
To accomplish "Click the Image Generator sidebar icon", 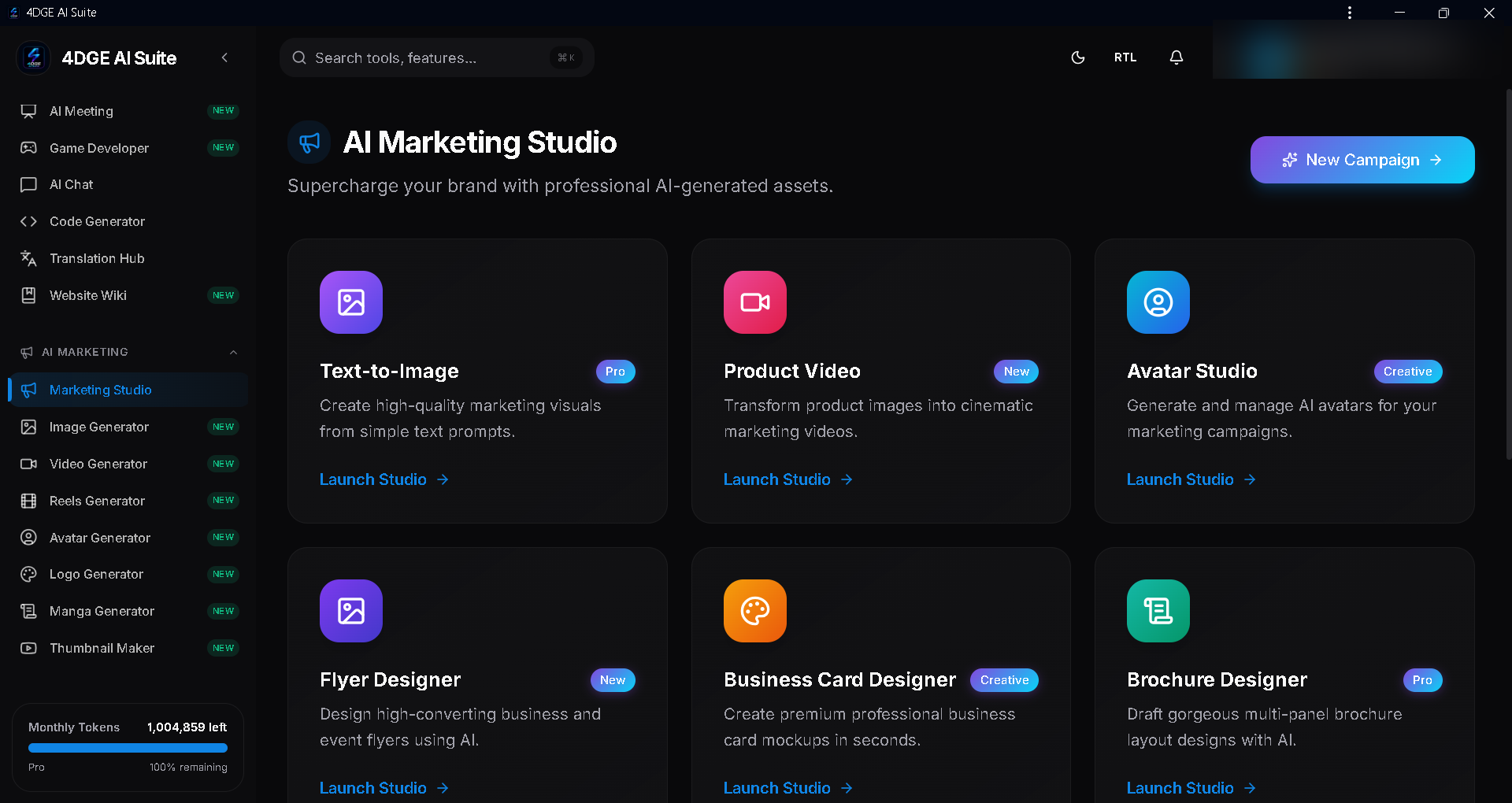I will 28,427.
